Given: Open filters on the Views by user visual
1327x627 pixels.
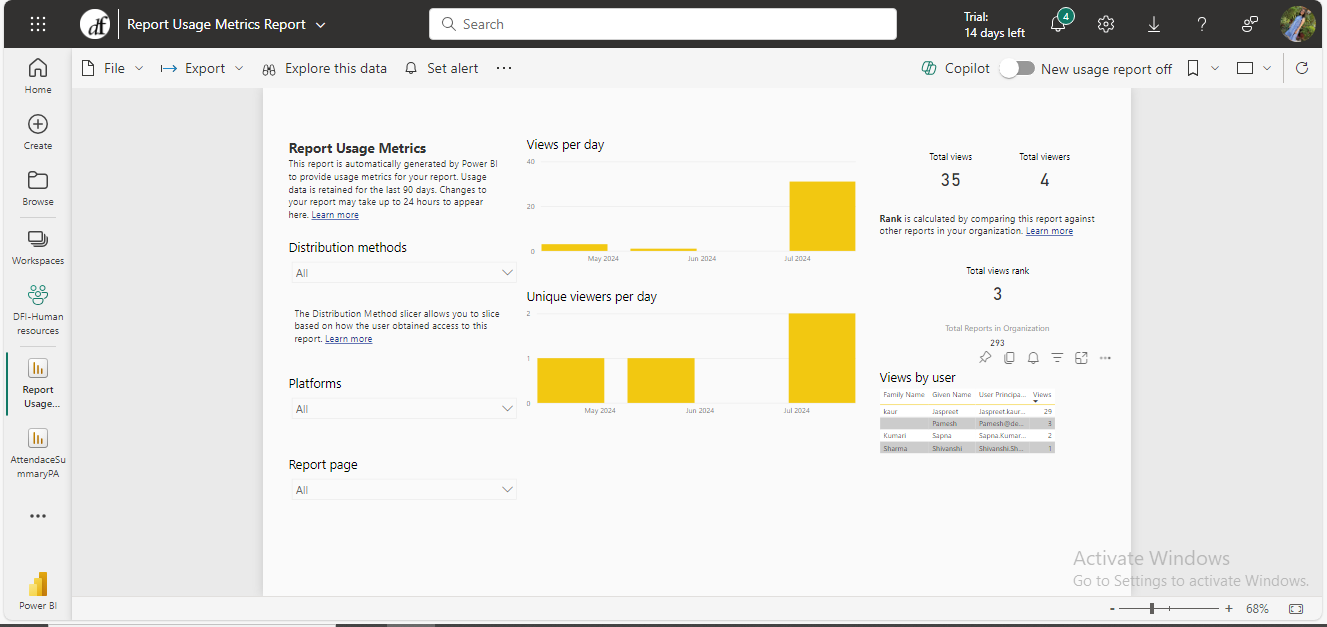Looking at the screenshot, I should pyautogui.click(x=1057, y=357).
